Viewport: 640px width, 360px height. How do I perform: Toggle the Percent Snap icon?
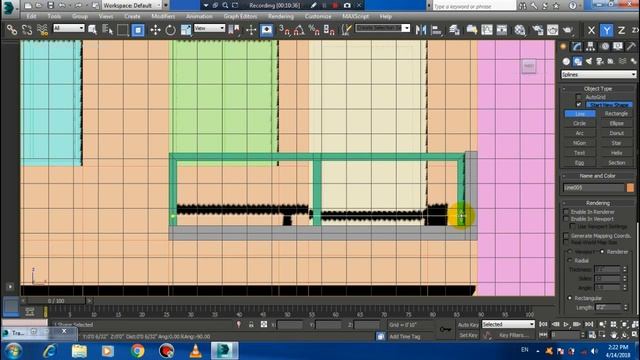314,30
